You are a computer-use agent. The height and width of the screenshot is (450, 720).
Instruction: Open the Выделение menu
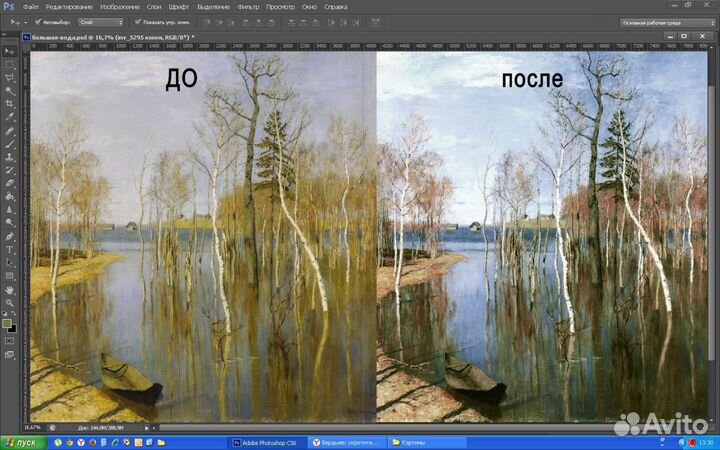213,7
